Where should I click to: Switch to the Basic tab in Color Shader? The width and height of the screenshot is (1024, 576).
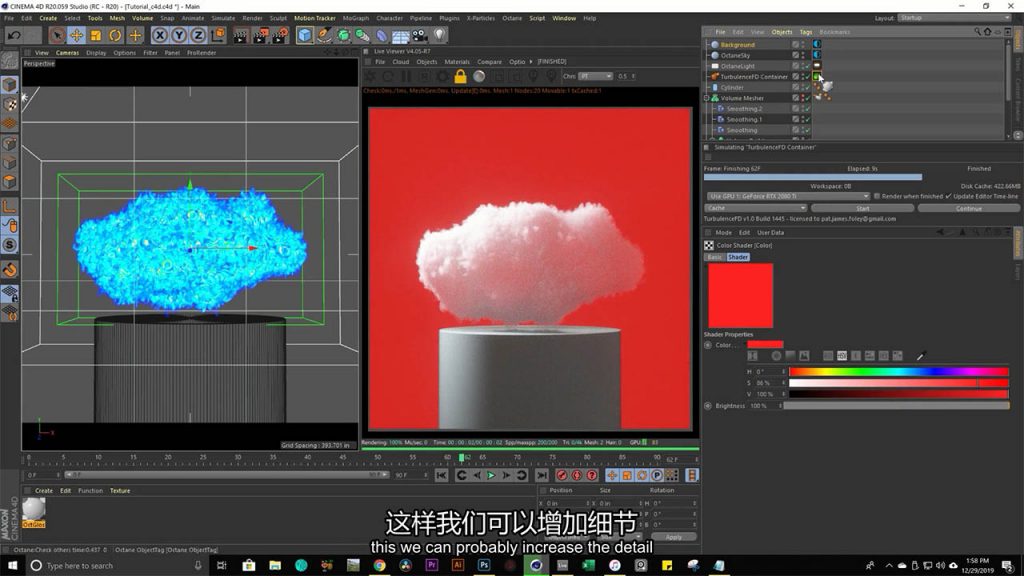[714, 257]
